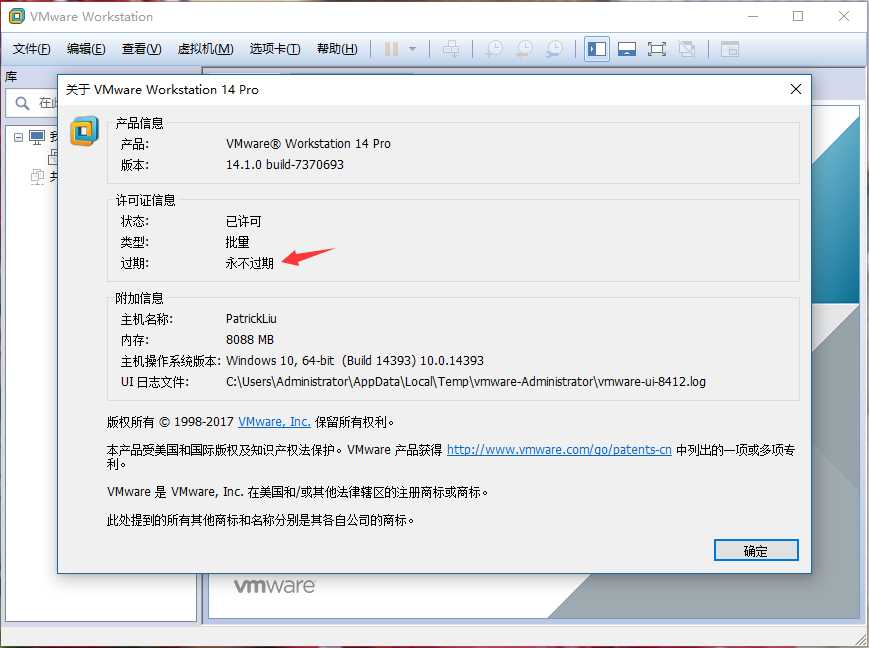Click the VMware title bar app icon
This screenshot has width=869, height=648.
[17, 16]
